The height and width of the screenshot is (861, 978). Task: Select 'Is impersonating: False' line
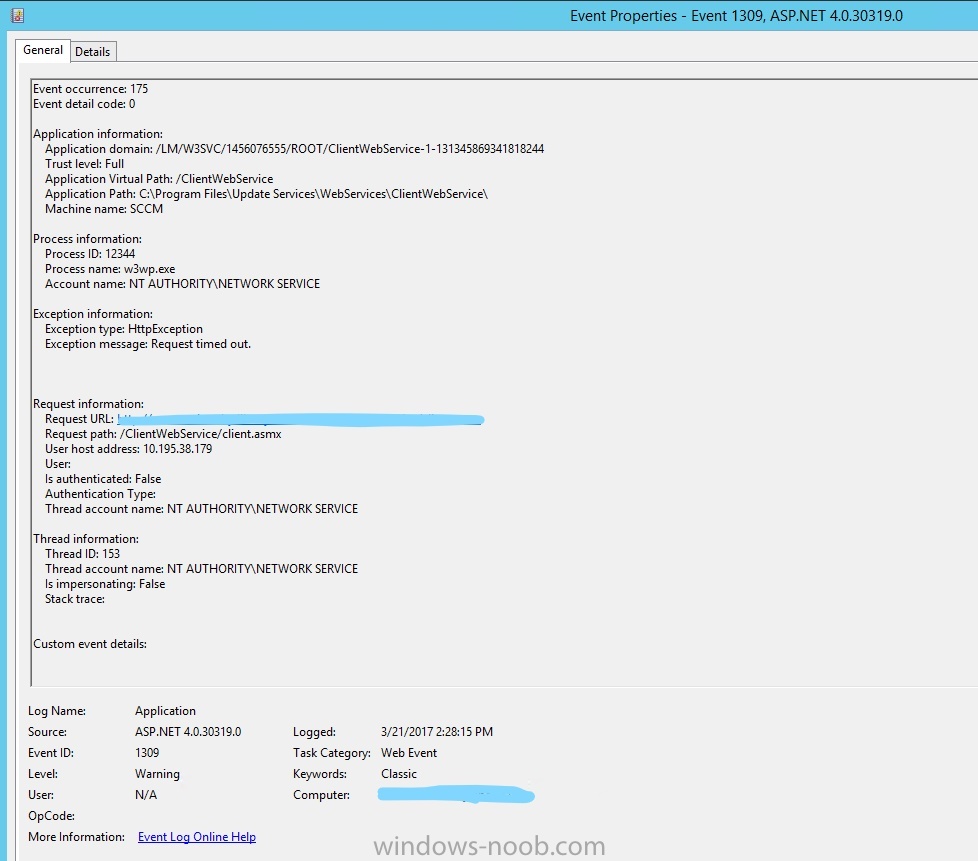105,584
